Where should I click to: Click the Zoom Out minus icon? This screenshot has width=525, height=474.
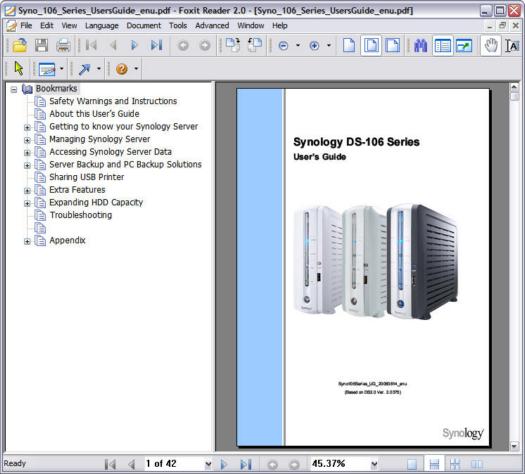pyautogui.click(x=283, y=46)
